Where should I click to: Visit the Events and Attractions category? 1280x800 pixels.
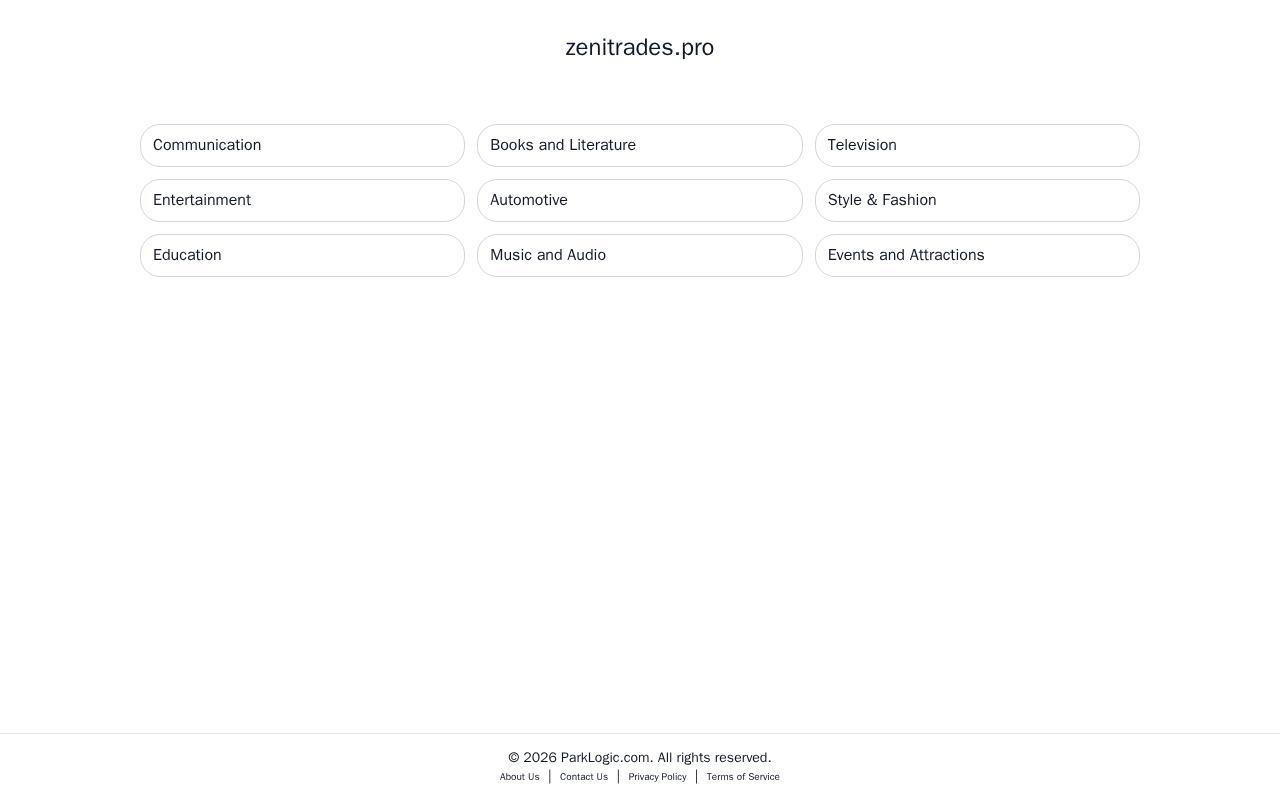point(977,255)
